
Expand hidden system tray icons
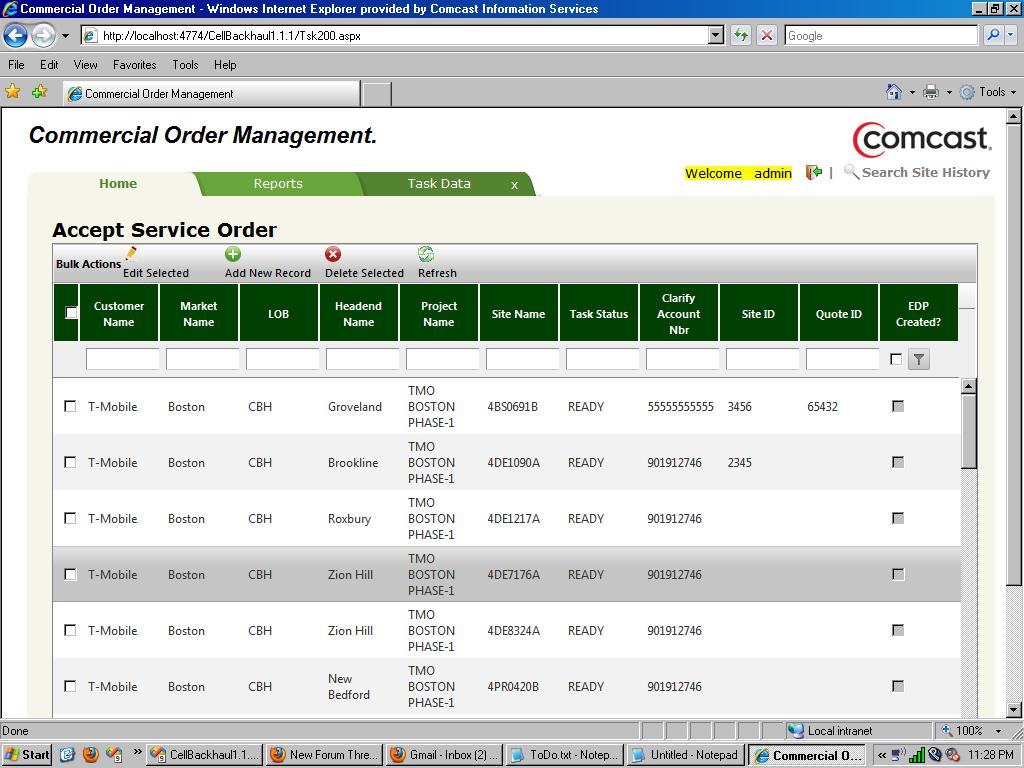click(x=882, y=755)
